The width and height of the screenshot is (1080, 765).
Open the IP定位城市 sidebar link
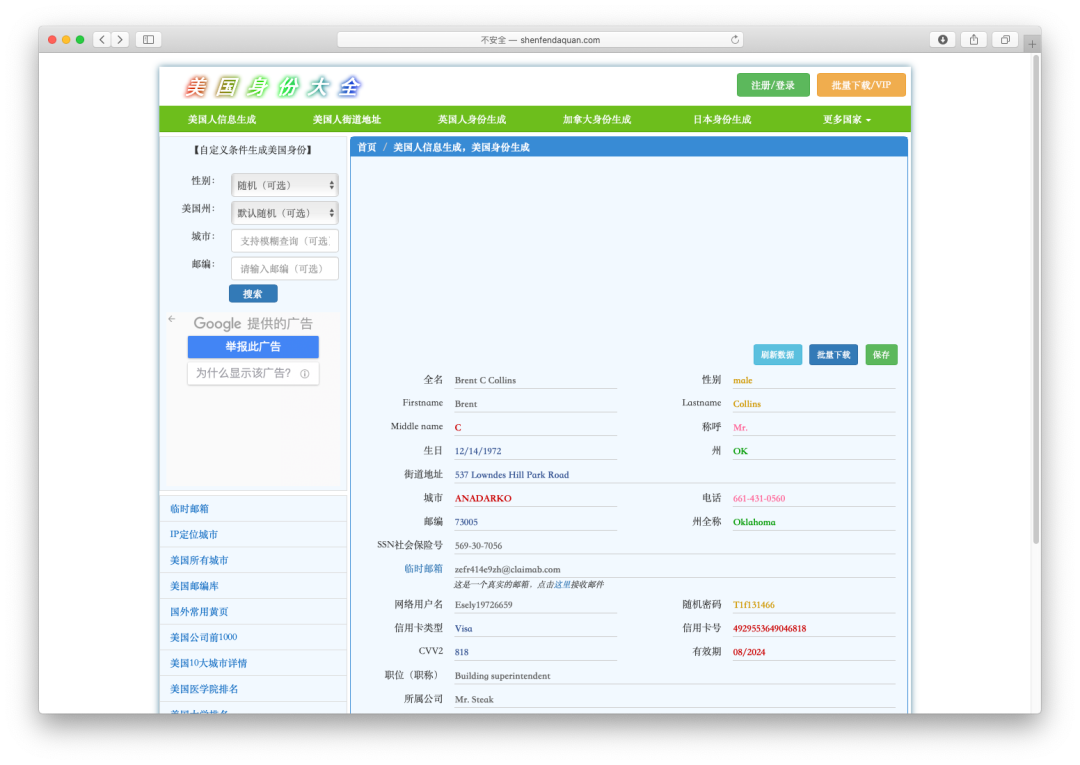tap(194, 534)
